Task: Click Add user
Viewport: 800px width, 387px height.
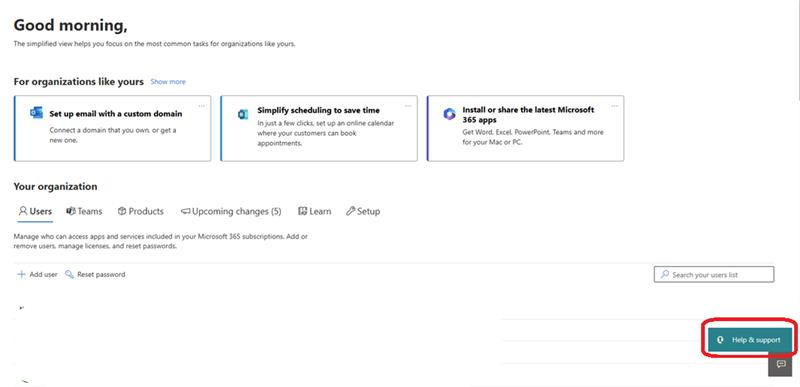Action: pos(37,274)
